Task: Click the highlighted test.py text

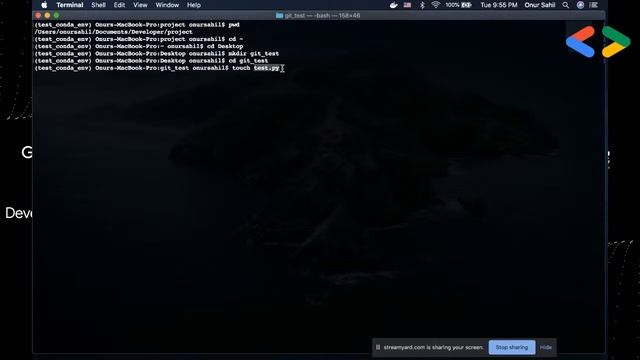Action: pos(267,68)
